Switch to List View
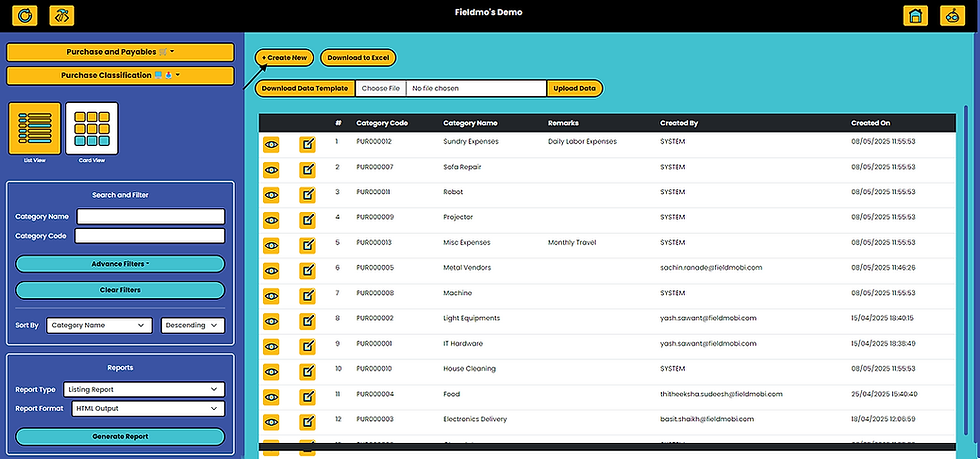Screen dimensions: 980x459 coord(34,129)
